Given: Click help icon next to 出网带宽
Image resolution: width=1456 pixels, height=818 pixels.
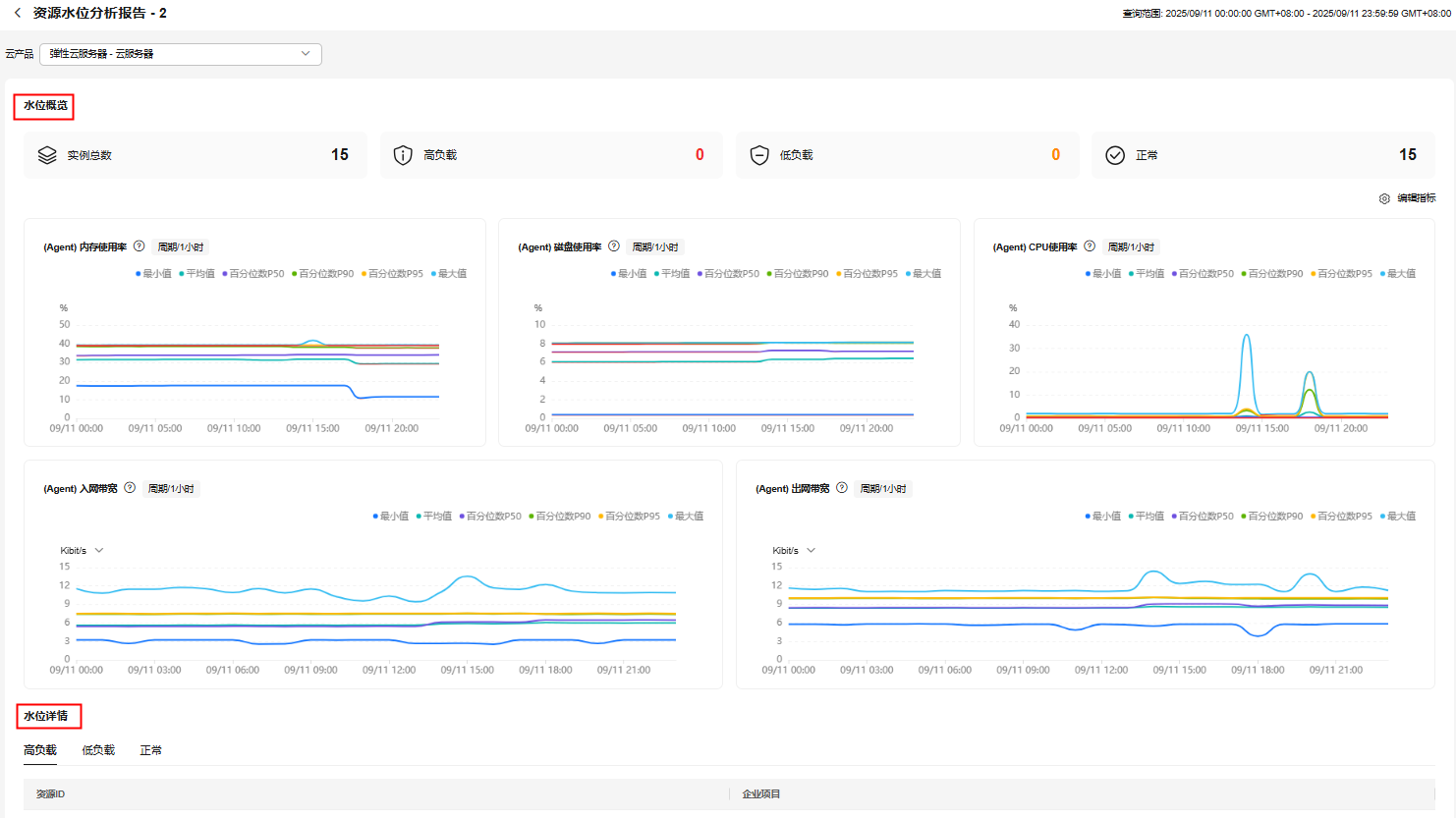Looking at the screenshot, I should tap(842, 488).
